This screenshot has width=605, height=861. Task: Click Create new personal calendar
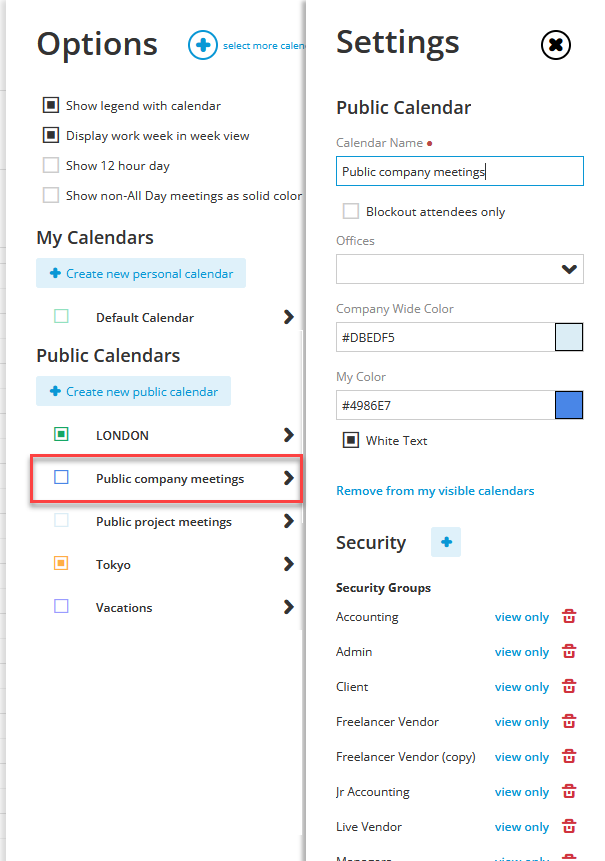(141, 273)
